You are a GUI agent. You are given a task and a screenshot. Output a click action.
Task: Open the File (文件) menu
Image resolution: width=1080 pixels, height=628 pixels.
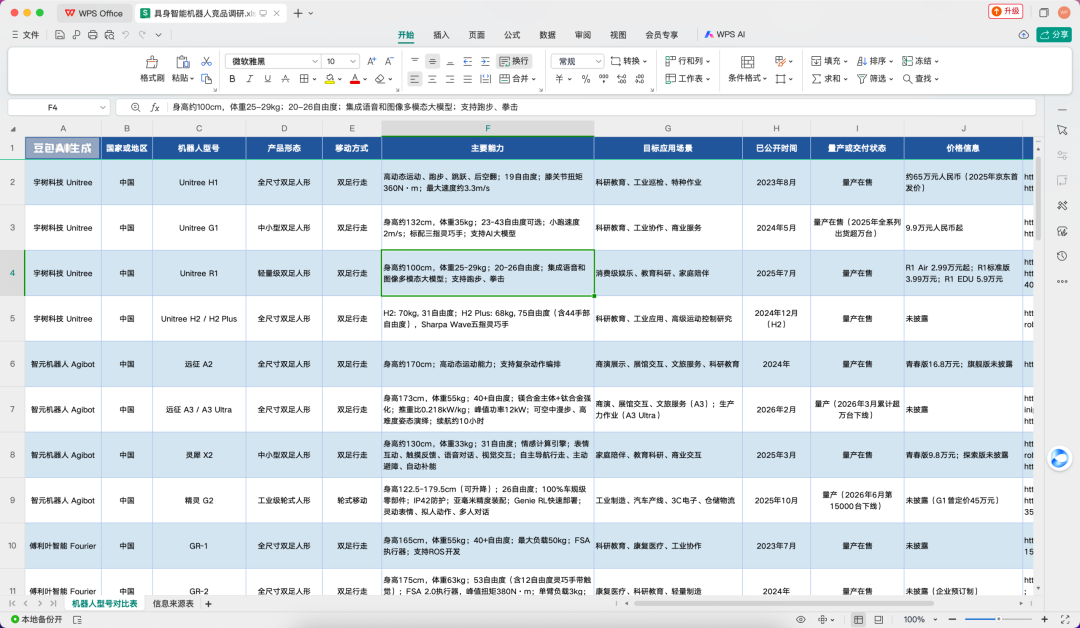[x=25, y=35]
